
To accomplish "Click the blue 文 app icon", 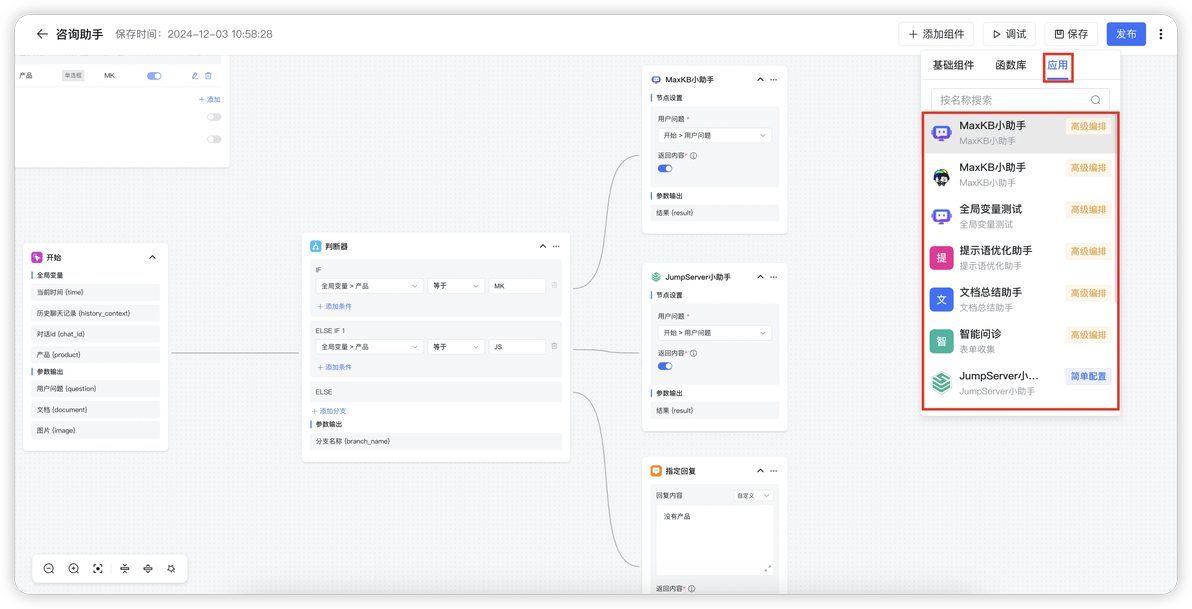I will tap(941, 300).
